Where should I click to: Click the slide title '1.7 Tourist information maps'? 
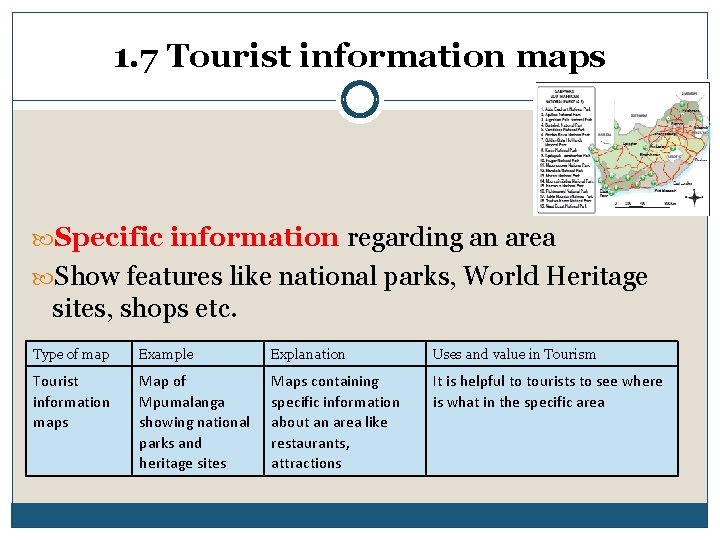(x=360, y=56)
